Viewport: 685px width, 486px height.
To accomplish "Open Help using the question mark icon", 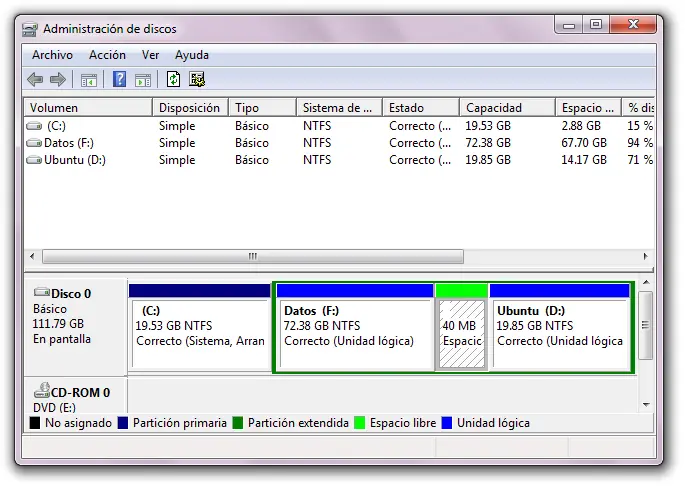I will click(119, 80).
